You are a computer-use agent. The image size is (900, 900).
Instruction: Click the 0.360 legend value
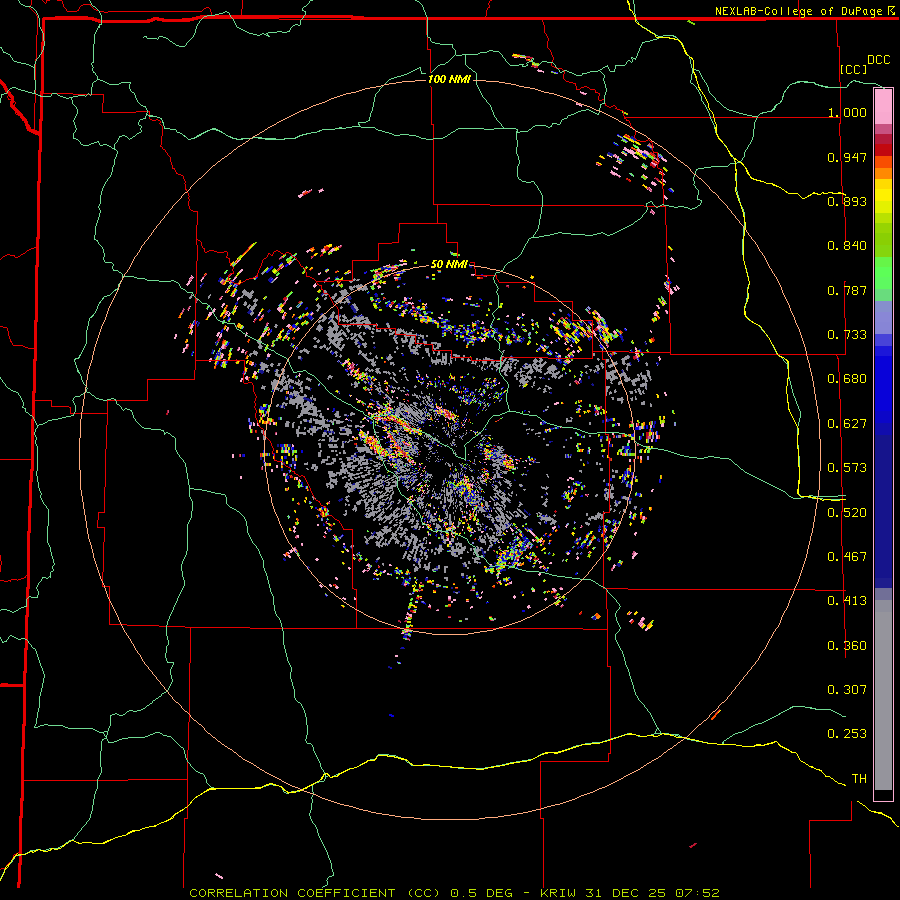pyautogui.click(x=847, y=646)
